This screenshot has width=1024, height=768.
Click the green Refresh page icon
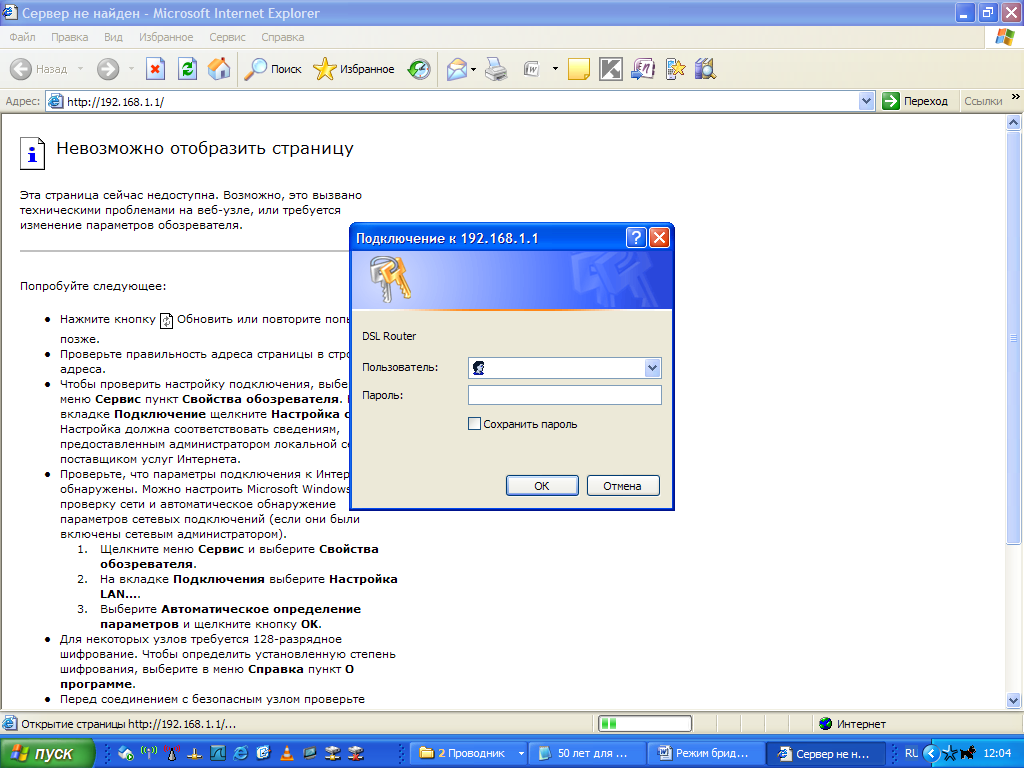pos(187,69)
